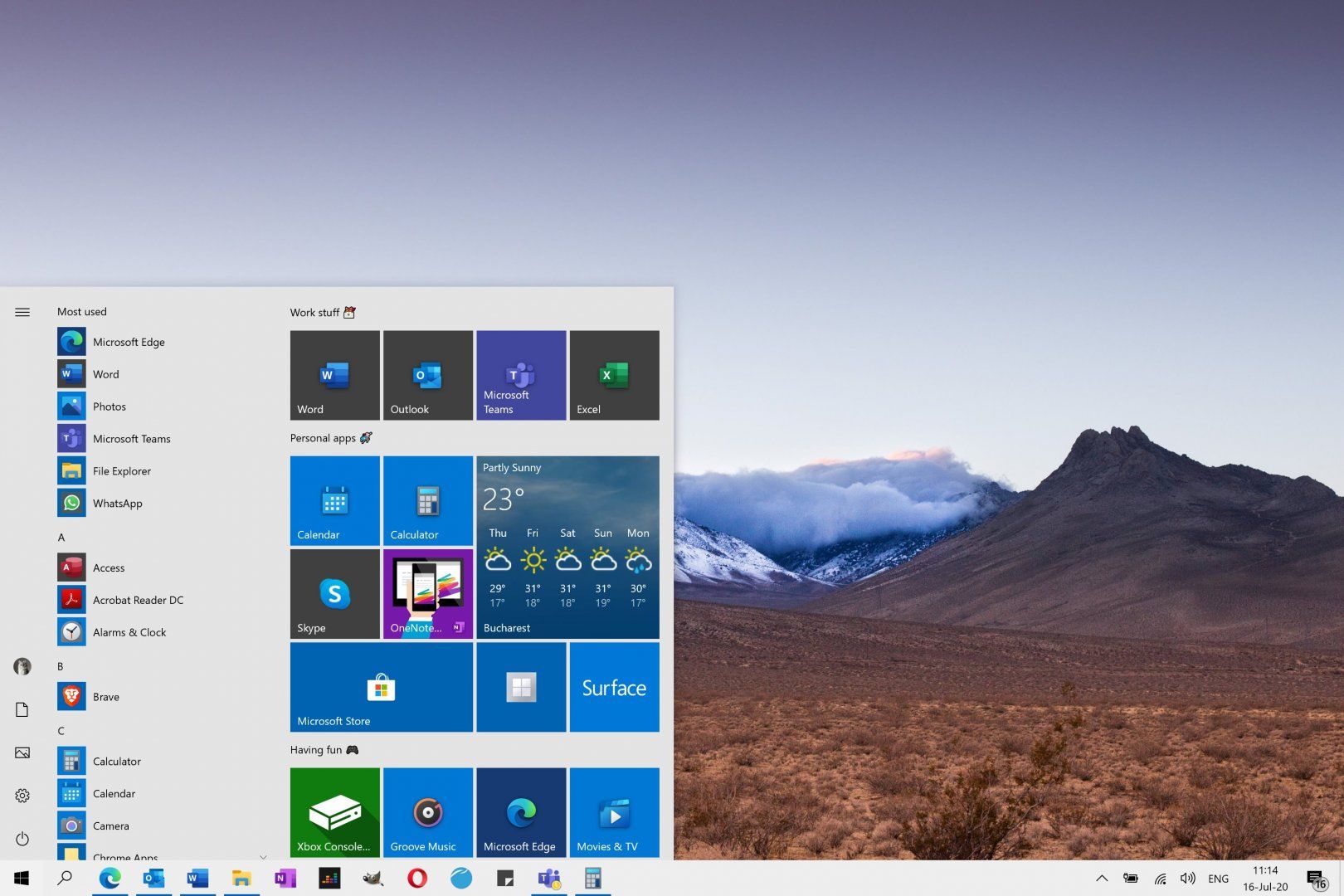The height and width of the screenshot is (896, 1344).
Task: Open the Documents folder from Start rail
Action: click(22, 709)
